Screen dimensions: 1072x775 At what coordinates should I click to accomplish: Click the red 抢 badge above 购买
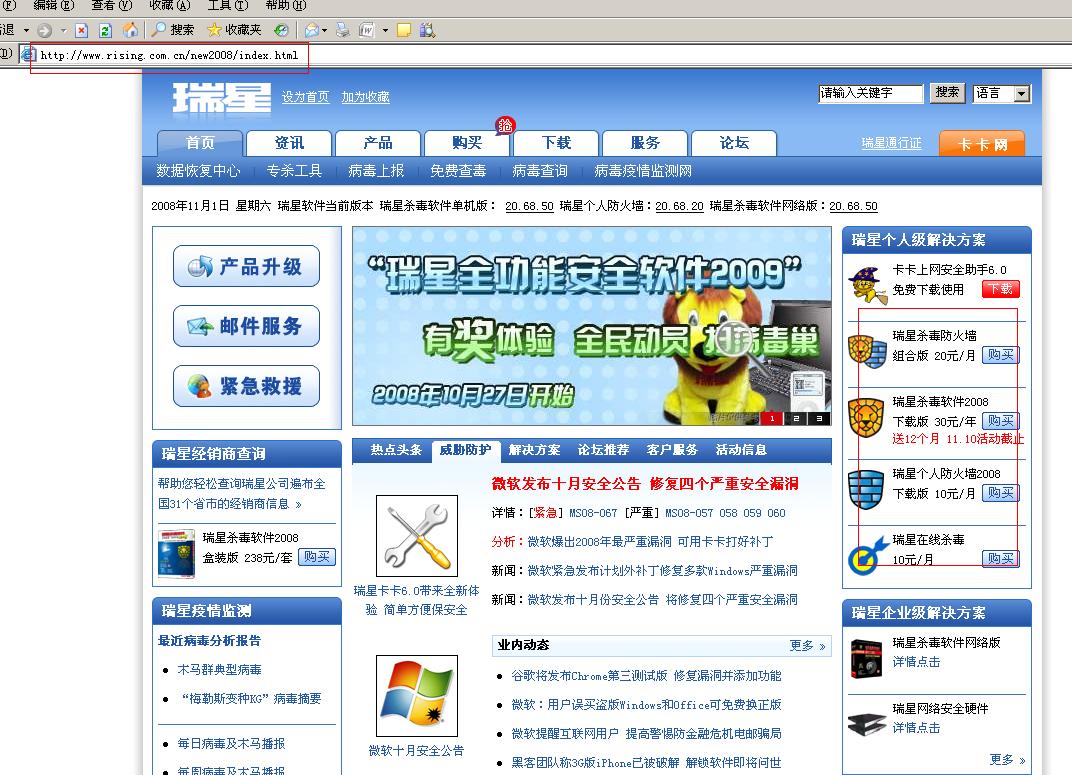(x=505, y=125)
